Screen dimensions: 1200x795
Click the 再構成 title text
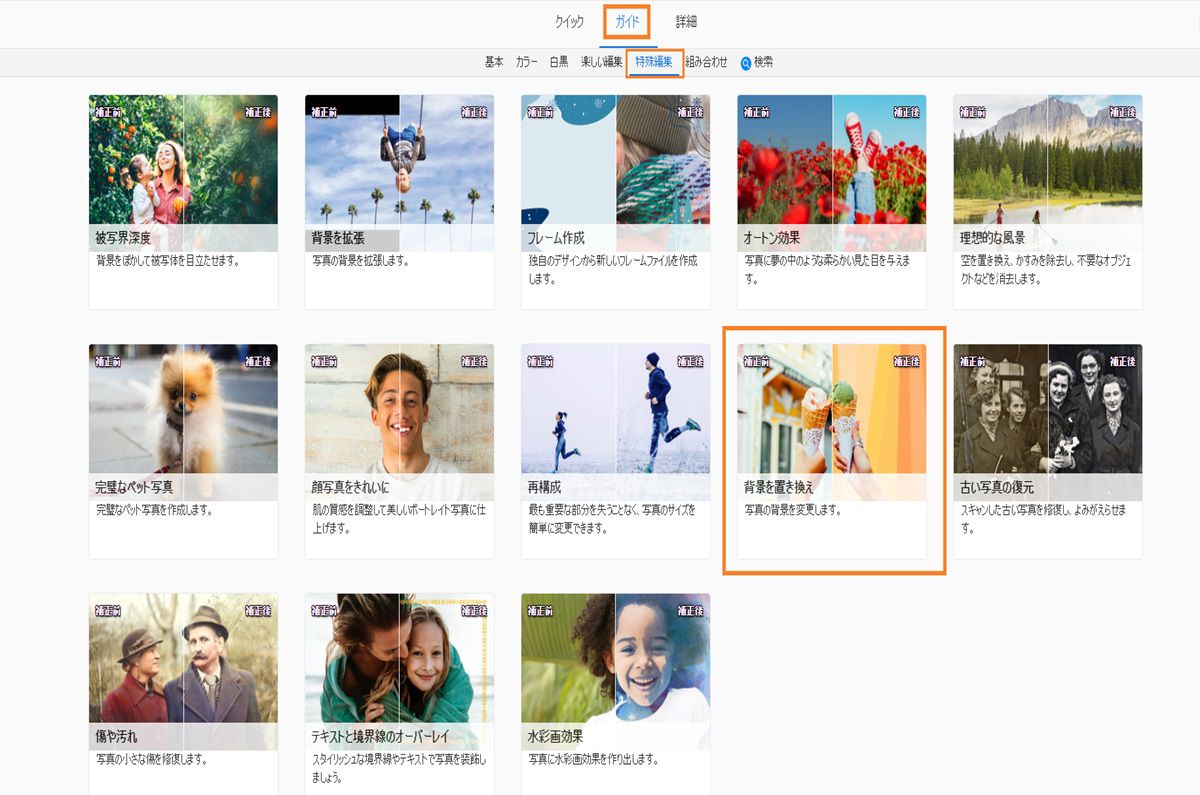[544, 488]
